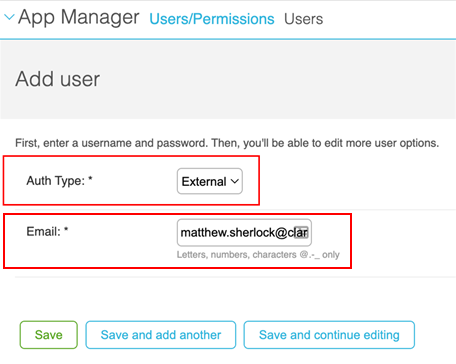Open the Auth Type dropdown set to External

[x=210, y=181]
